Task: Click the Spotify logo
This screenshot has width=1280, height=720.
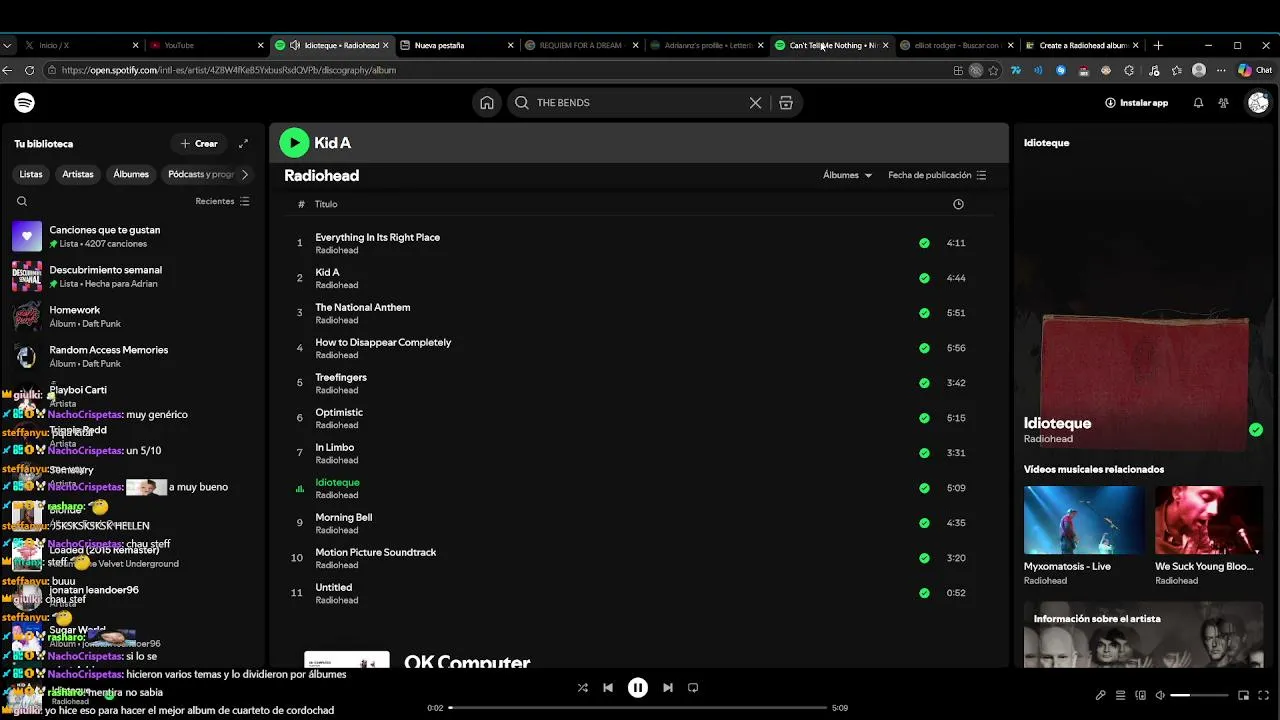Action: click(25, 102)
